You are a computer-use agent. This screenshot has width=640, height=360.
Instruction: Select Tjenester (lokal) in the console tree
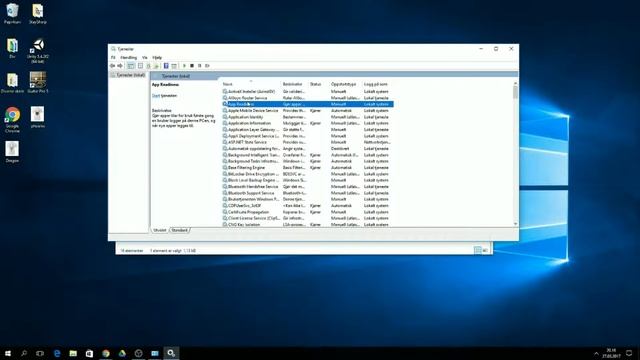(128, 75)
